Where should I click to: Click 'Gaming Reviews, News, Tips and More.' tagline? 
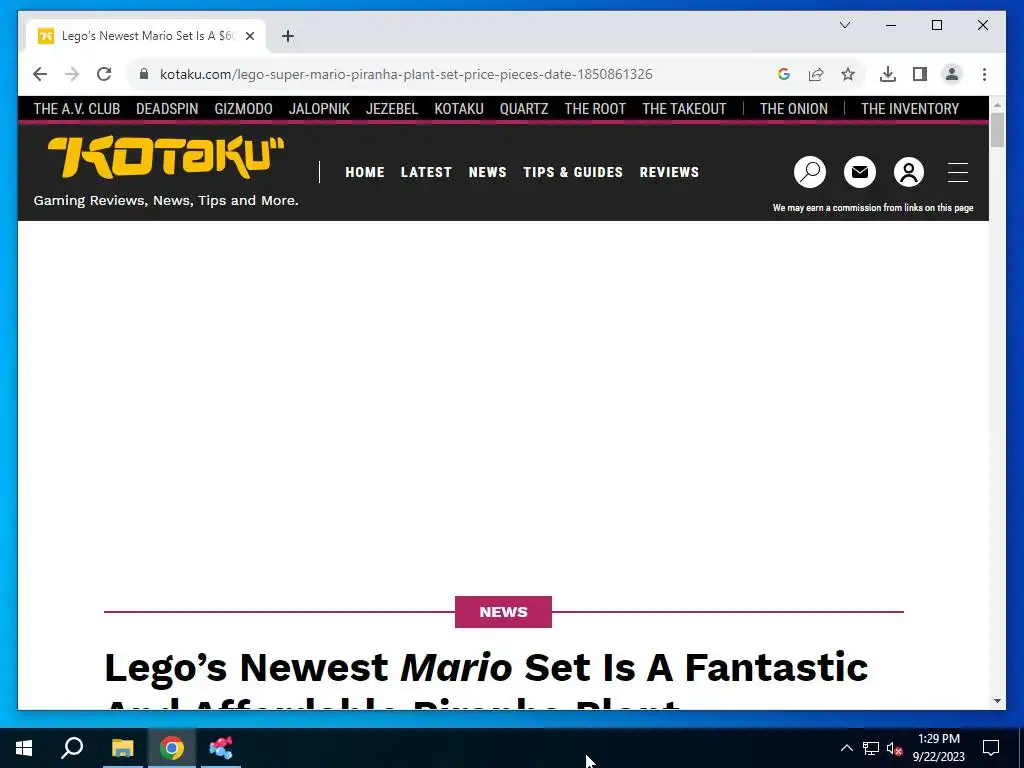(x=166, y=200)
